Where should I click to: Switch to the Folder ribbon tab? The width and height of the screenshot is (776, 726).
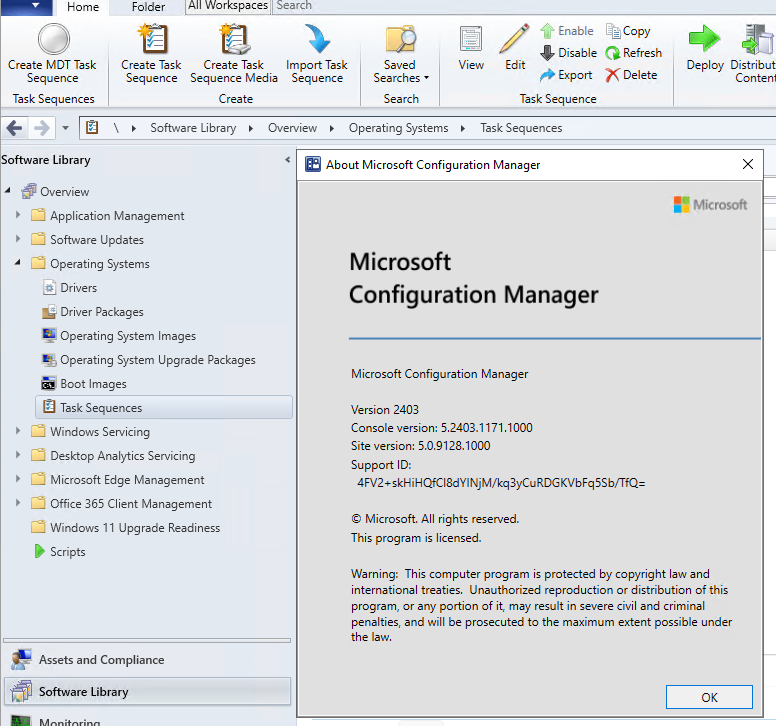148,7
